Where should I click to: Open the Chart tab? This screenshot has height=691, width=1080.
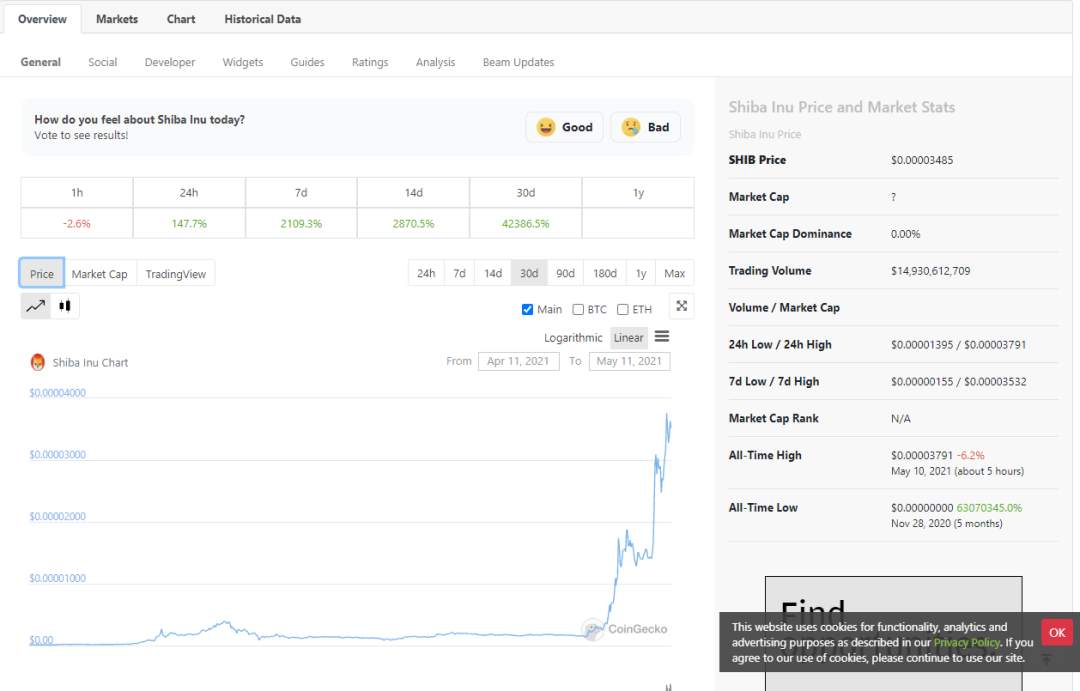pos(181,19)
